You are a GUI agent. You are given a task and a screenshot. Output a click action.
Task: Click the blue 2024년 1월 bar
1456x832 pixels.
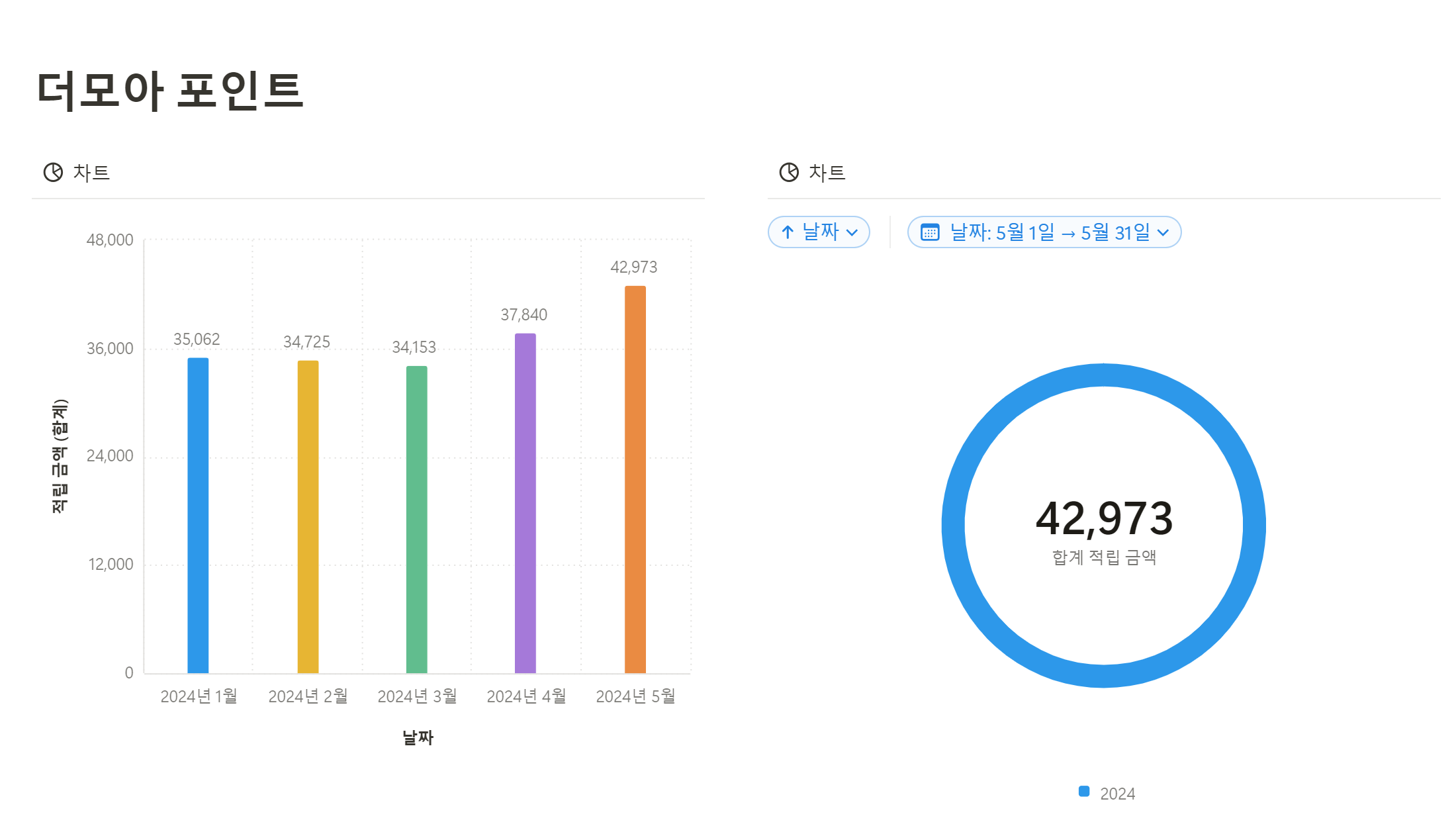(x=198, y=516)
